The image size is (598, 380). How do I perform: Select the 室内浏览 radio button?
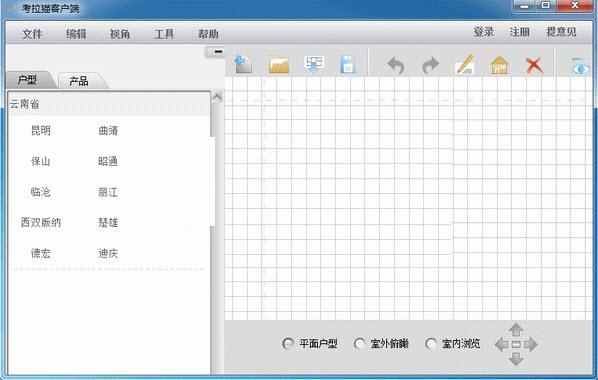(431, 344)
